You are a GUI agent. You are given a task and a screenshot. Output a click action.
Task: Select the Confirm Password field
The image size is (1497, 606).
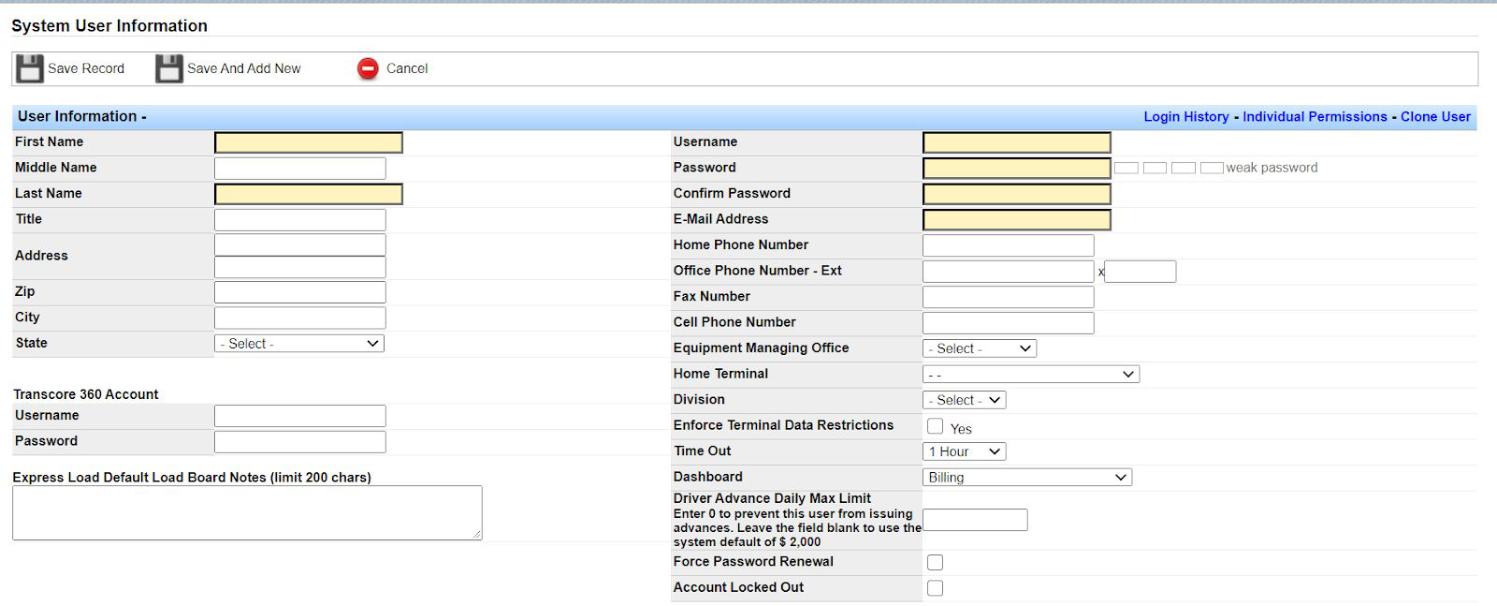click(1016, 194)
